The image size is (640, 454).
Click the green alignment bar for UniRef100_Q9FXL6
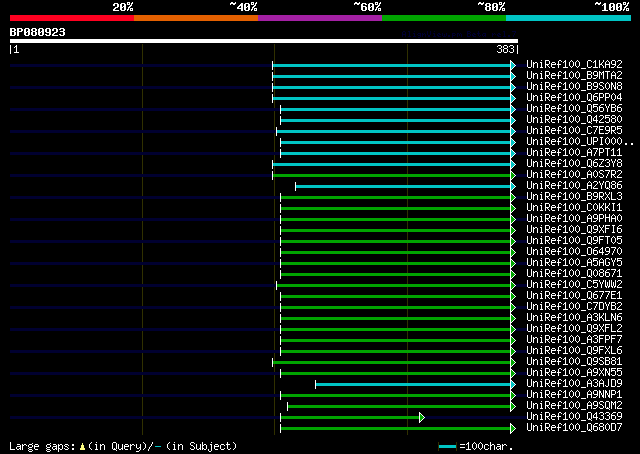(x=396, y=352)
